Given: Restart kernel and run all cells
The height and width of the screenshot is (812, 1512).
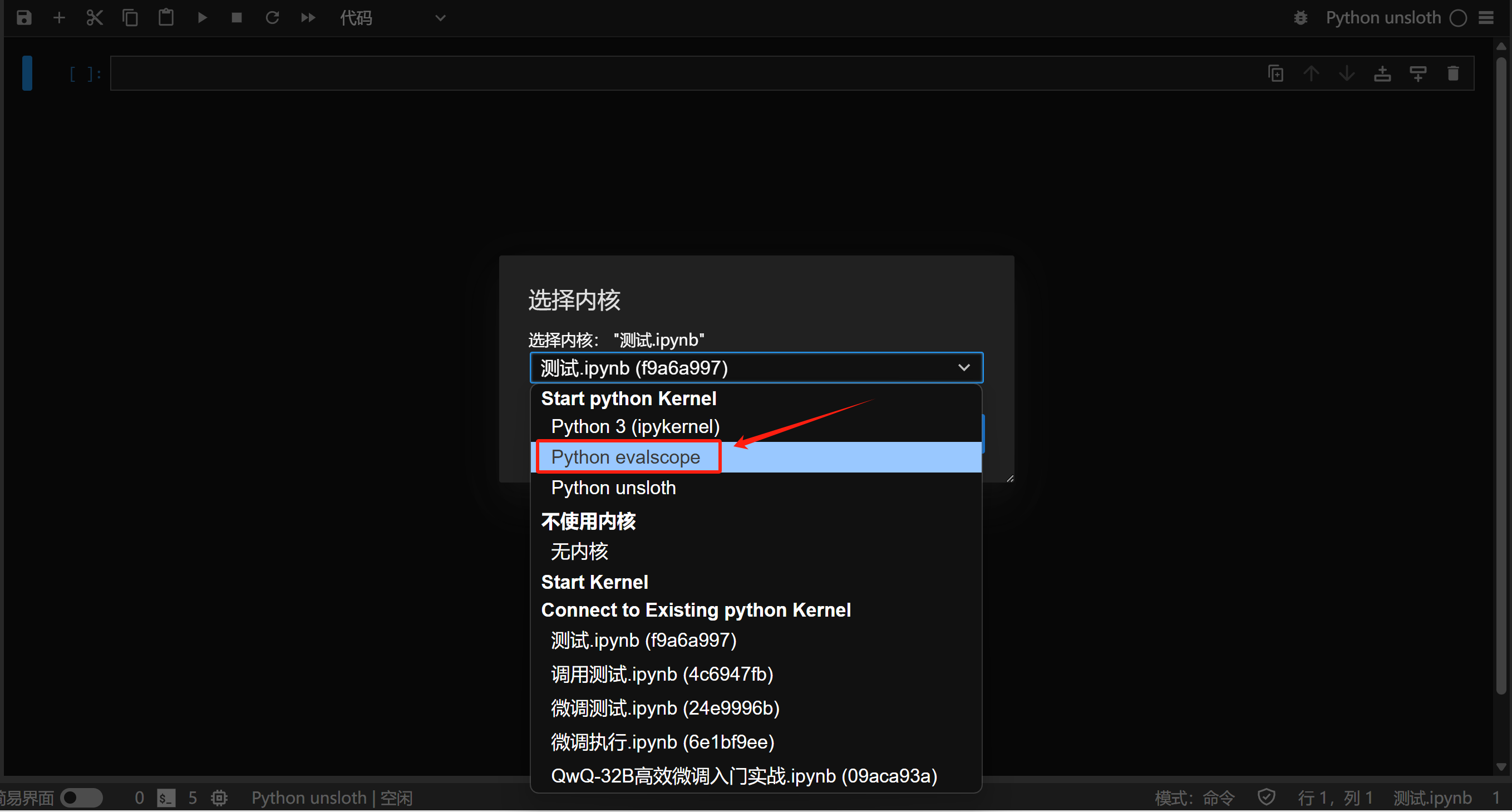Looking at the screenshot, I should pos(308,18).
